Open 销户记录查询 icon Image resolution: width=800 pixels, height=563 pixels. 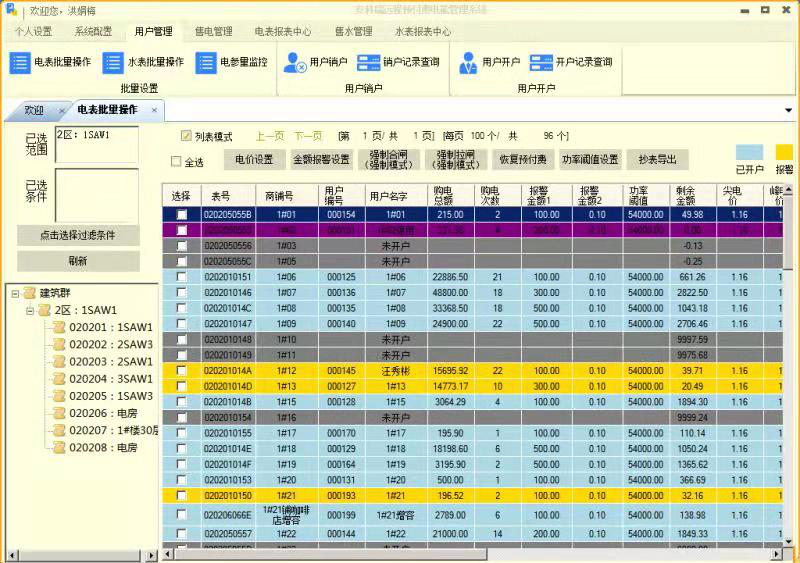pyautogui.click(x=368, y=63)
